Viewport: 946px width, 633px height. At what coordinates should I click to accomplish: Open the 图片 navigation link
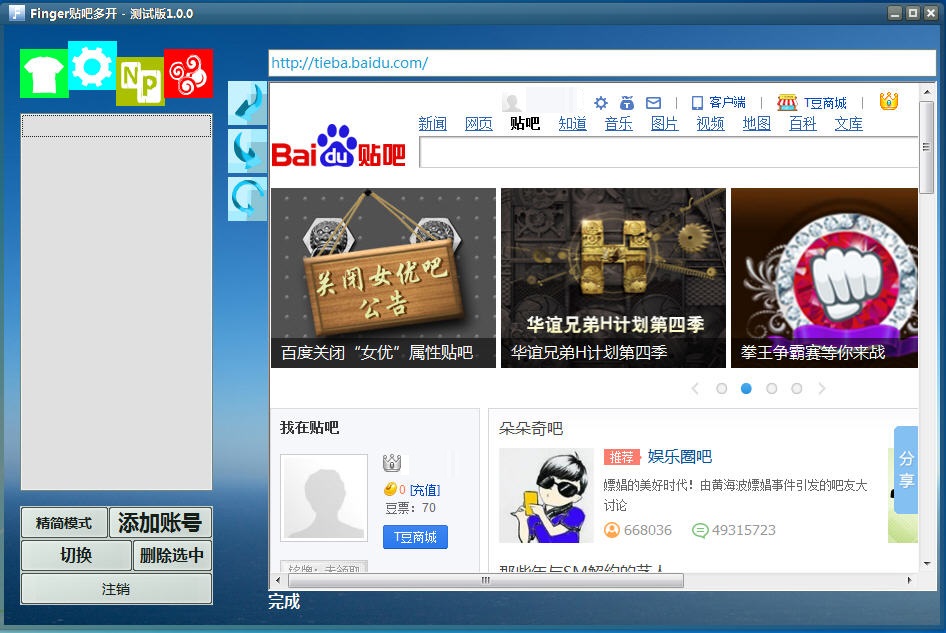(664, 124)
